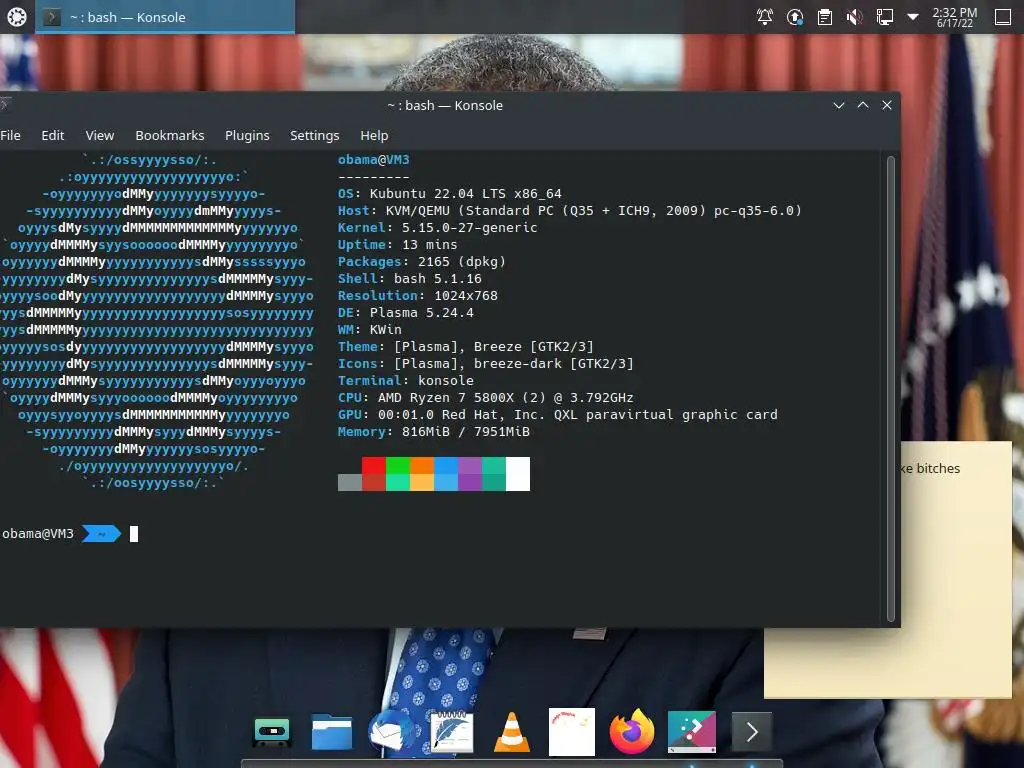This screenshot has width=1024, height=768.
Task: Launch VLC media player from dock
Action: coord(512,731)
